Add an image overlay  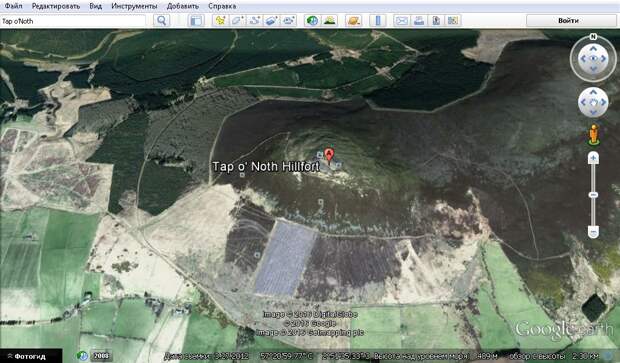tap(271, 21)
